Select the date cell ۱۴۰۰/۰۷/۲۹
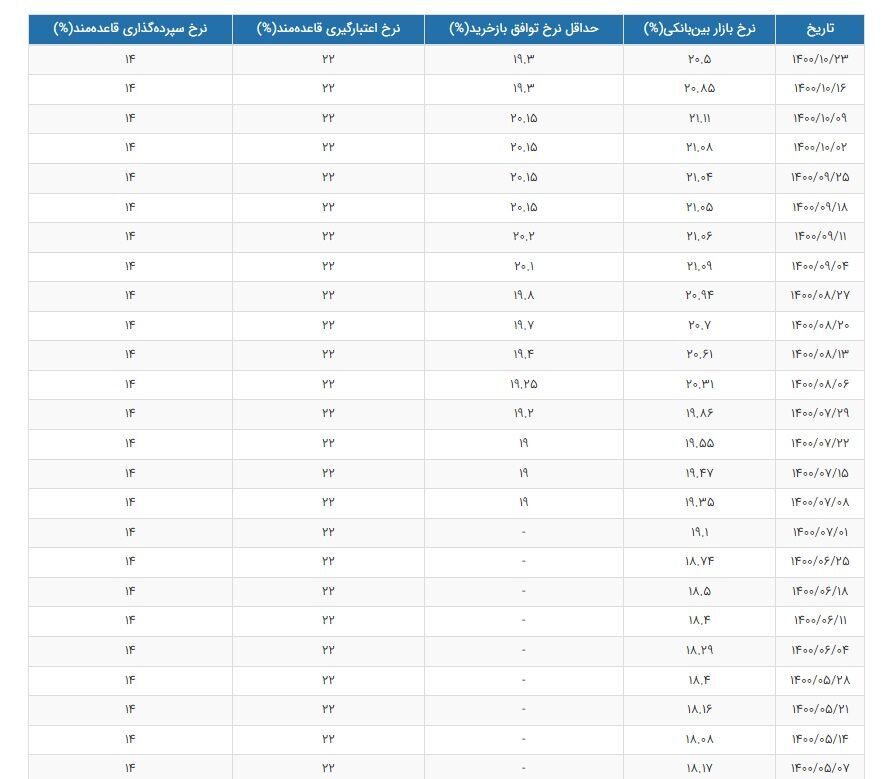Image resolution: width=895 pixels, height=779 pixels. (x=820, y=413)
